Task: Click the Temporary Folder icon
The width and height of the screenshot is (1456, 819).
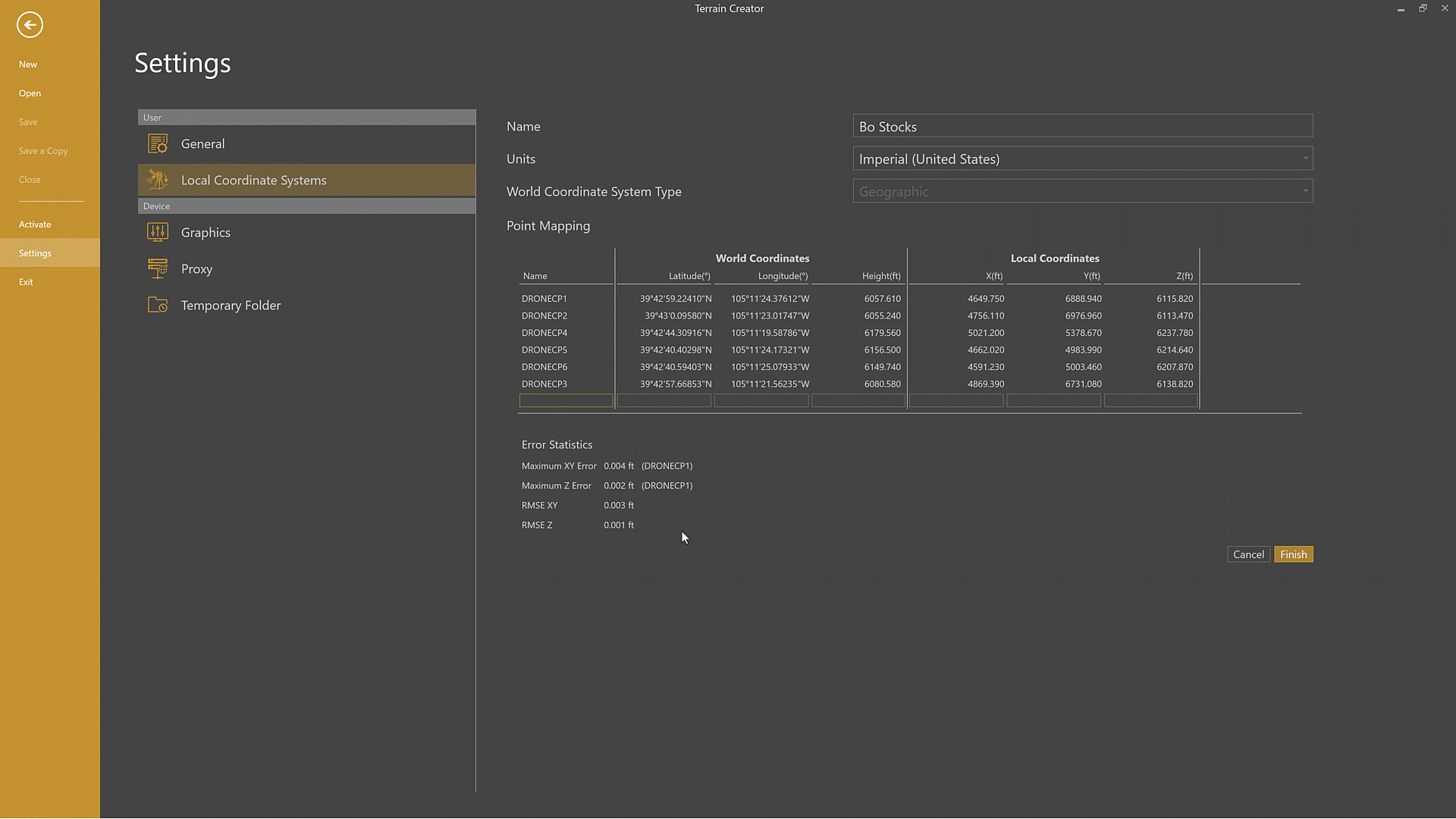Action: pyautogui.click(x=158, y=305)
